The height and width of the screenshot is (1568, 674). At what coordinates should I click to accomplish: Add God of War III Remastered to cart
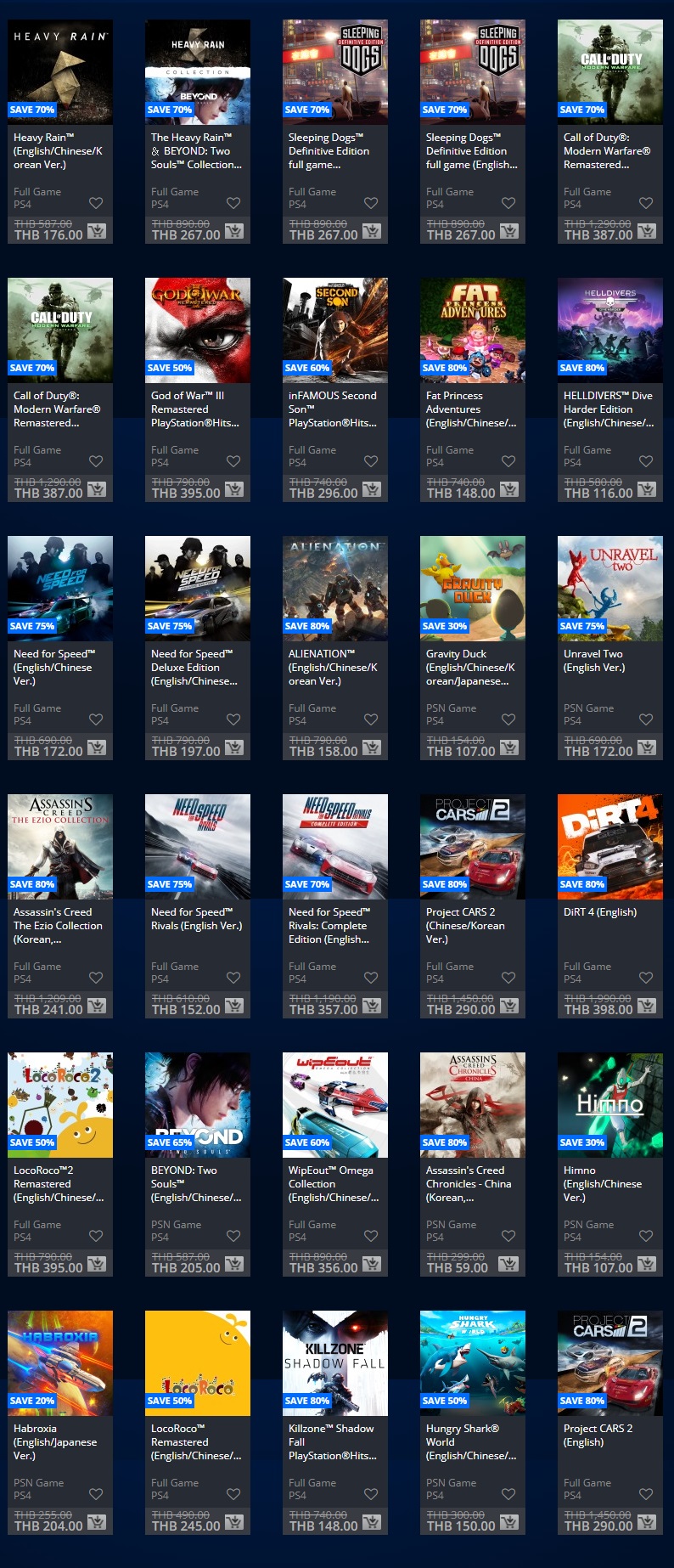(x=234, y=489)
